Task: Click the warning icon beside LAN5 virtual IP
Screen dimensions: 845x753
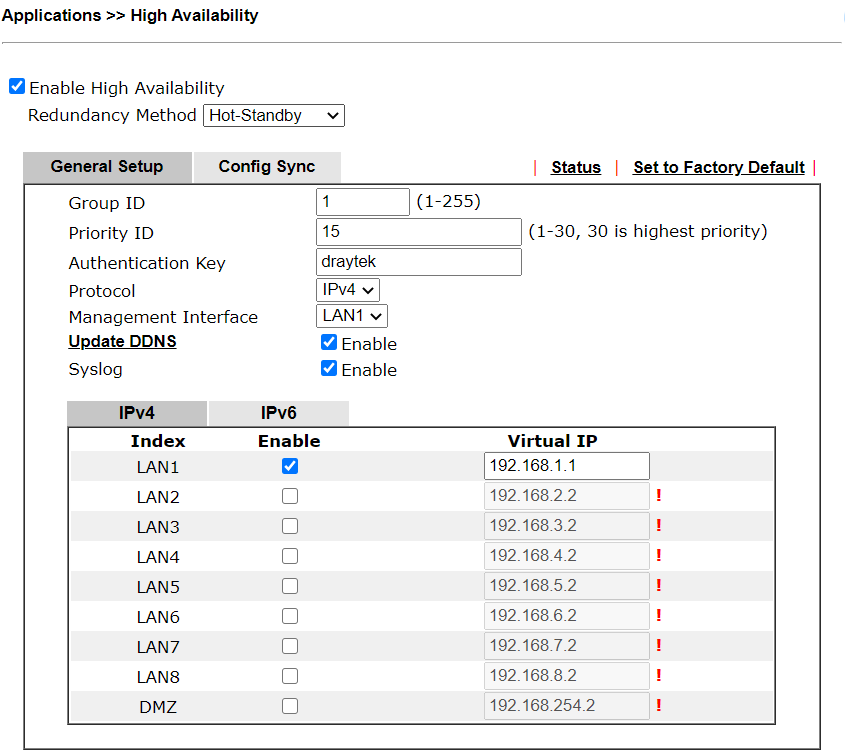Action: (x=659, y=586)
